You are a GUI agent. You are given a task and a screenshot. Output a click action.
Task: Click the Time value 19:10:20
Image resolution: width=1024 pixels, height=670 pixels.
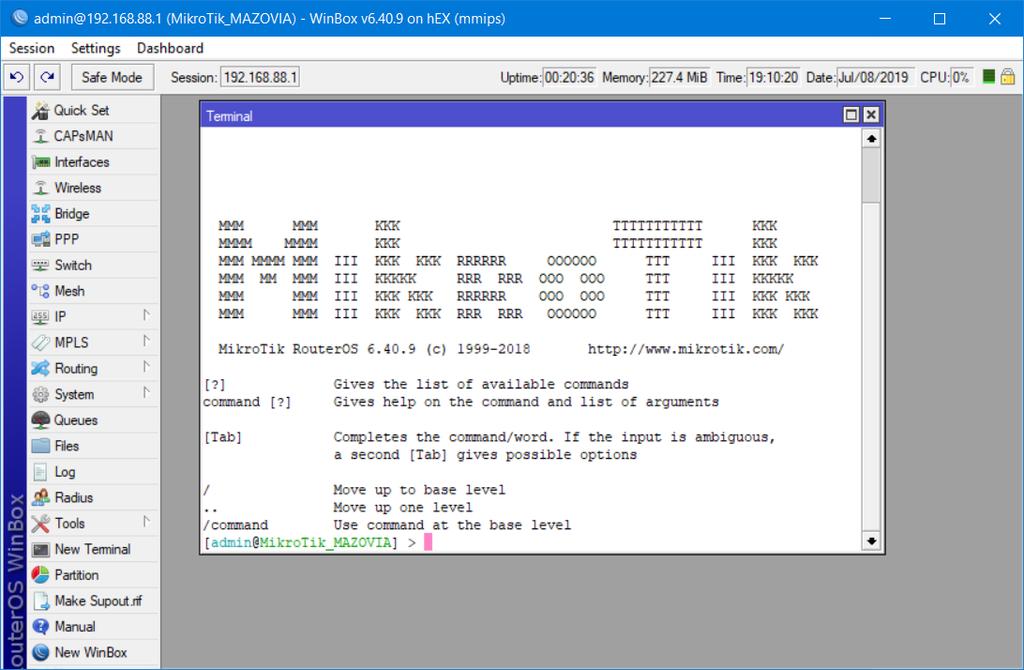(773, 77)
